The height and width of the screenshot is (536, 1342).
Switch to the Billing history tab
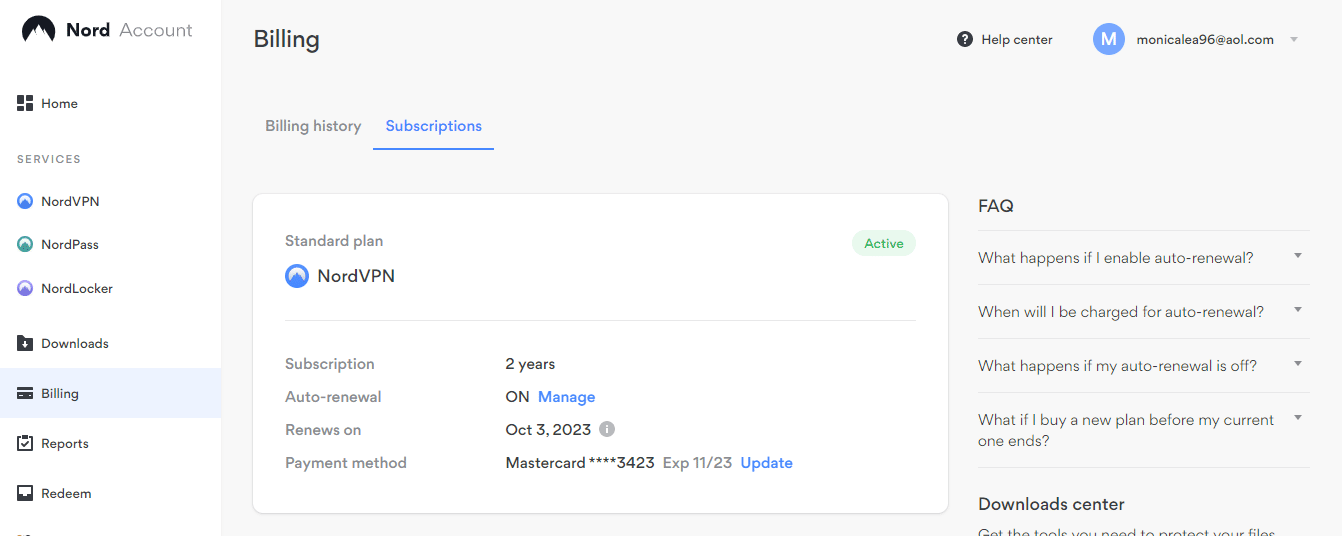[313, 126]
